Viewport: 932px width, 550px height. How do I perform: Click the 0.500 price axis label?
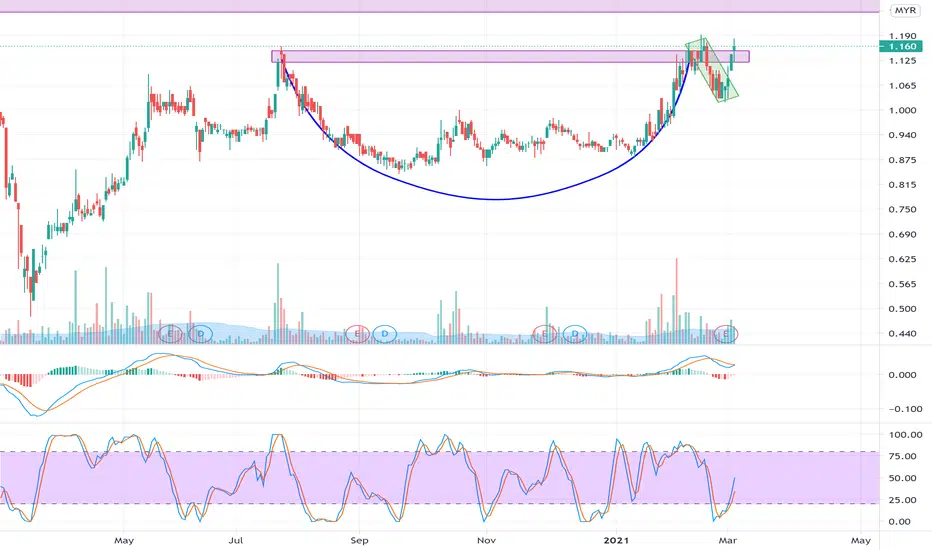902,309
